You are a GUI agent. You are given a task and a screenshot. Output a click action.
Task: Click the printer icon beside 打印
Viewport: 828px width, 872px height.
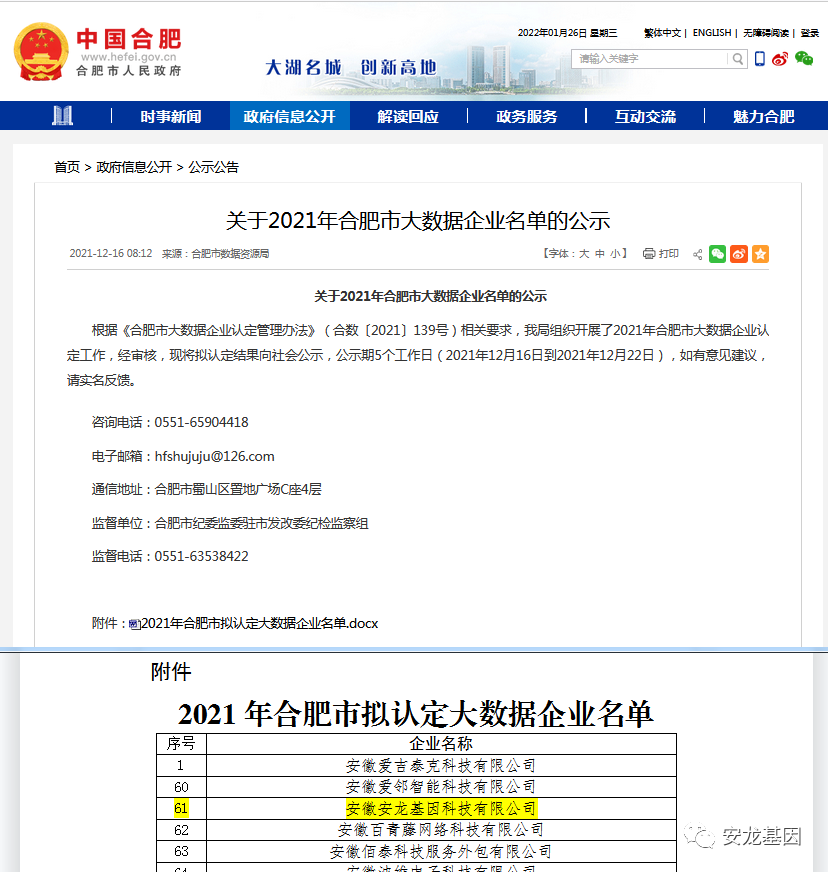coord(649,254)
